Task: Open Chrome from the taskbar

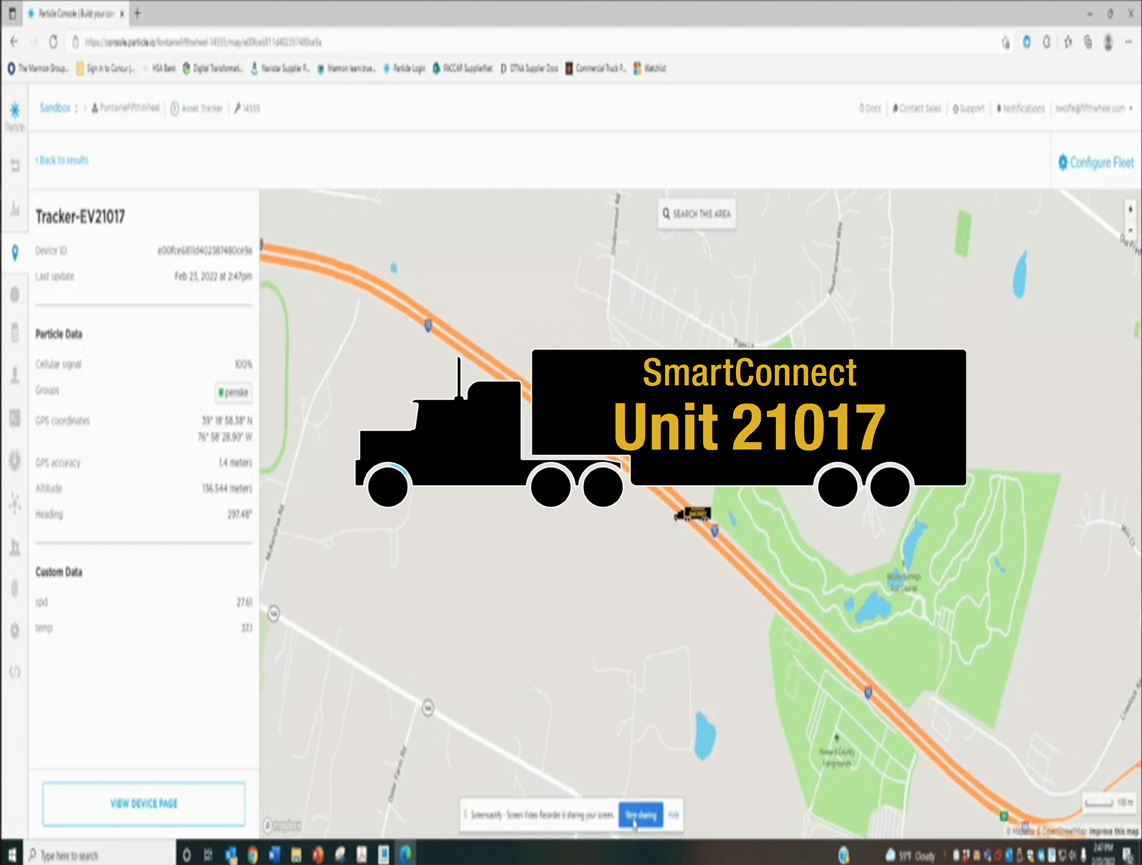Action: click(x=252, y=855)
